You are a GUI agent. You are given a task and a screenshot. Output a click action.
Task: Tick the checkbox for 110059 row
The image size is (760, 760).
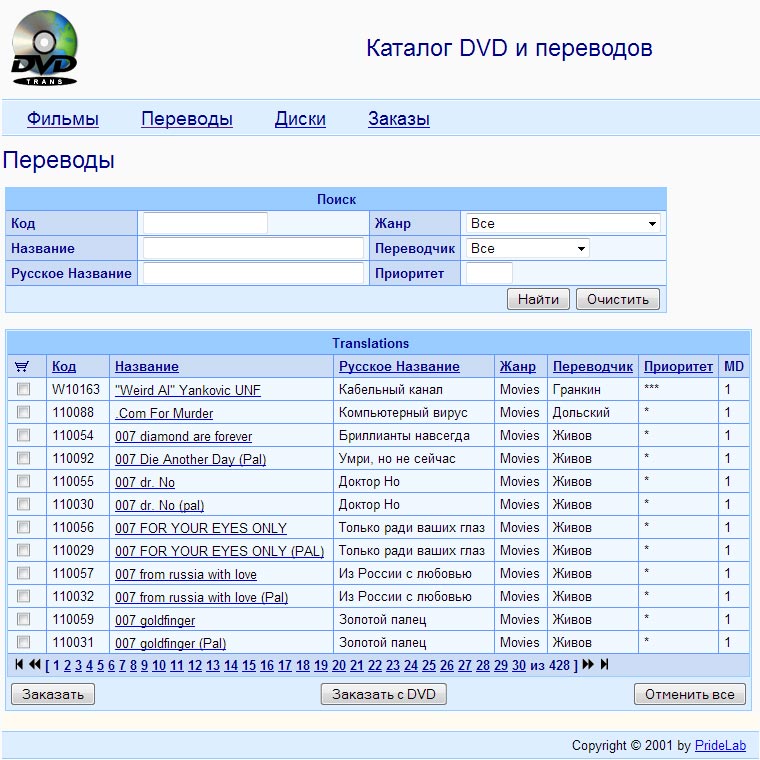23,619
